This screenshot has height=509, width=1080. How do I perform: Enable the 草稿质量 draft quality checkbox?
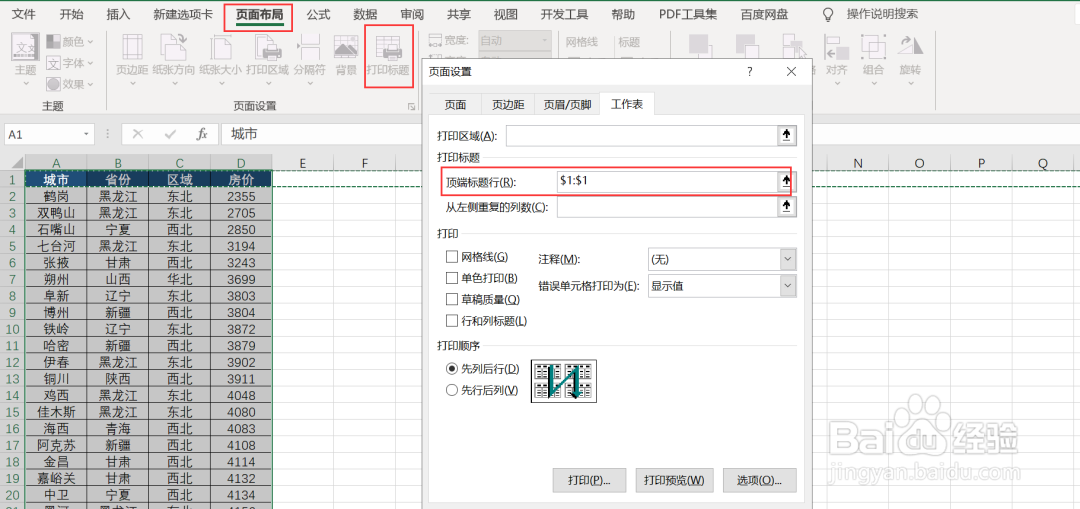(x=452, y=299)
